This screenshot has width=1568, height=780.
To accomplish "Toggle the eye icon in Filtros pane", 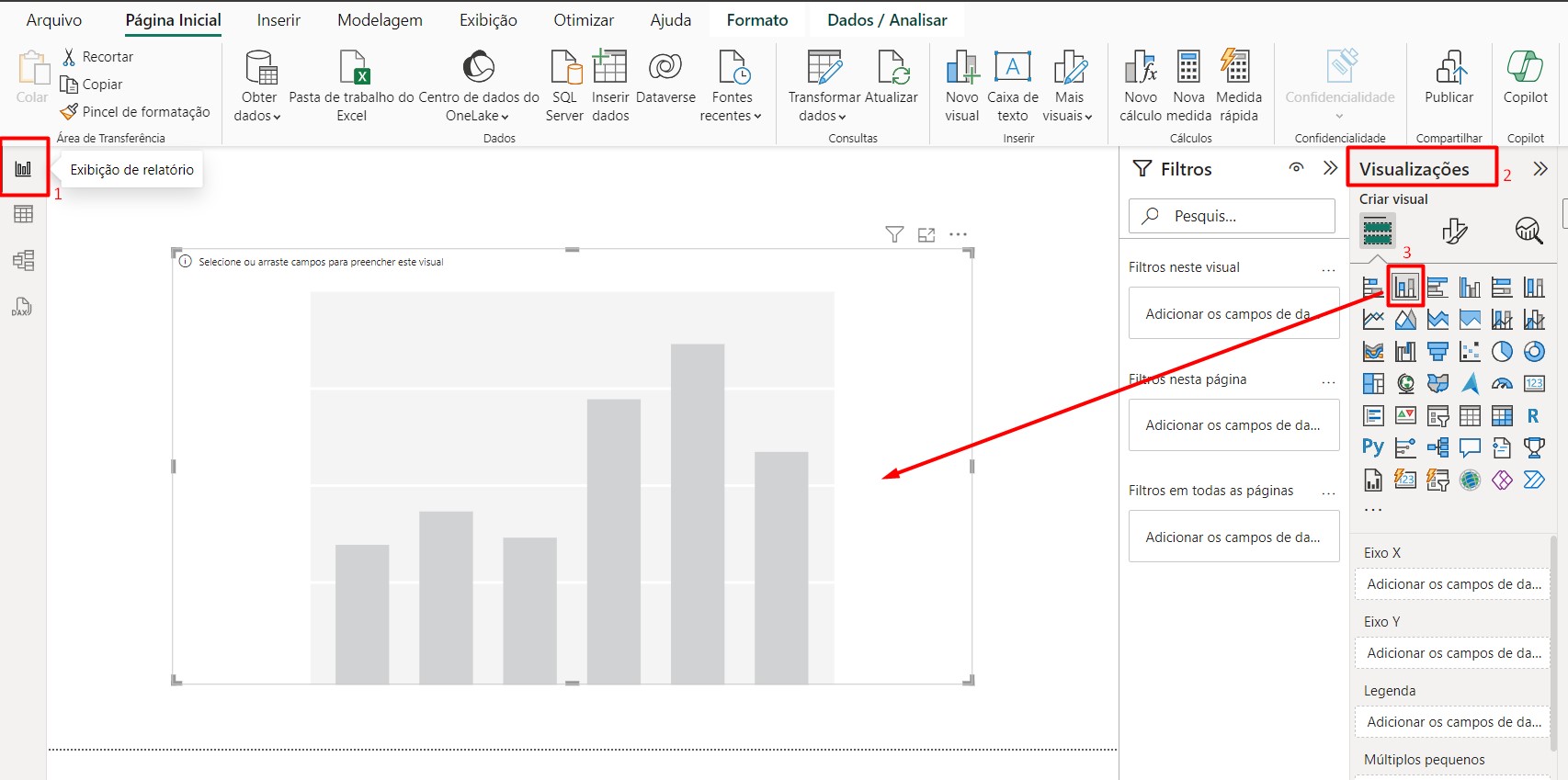I will click(1296, 168).
